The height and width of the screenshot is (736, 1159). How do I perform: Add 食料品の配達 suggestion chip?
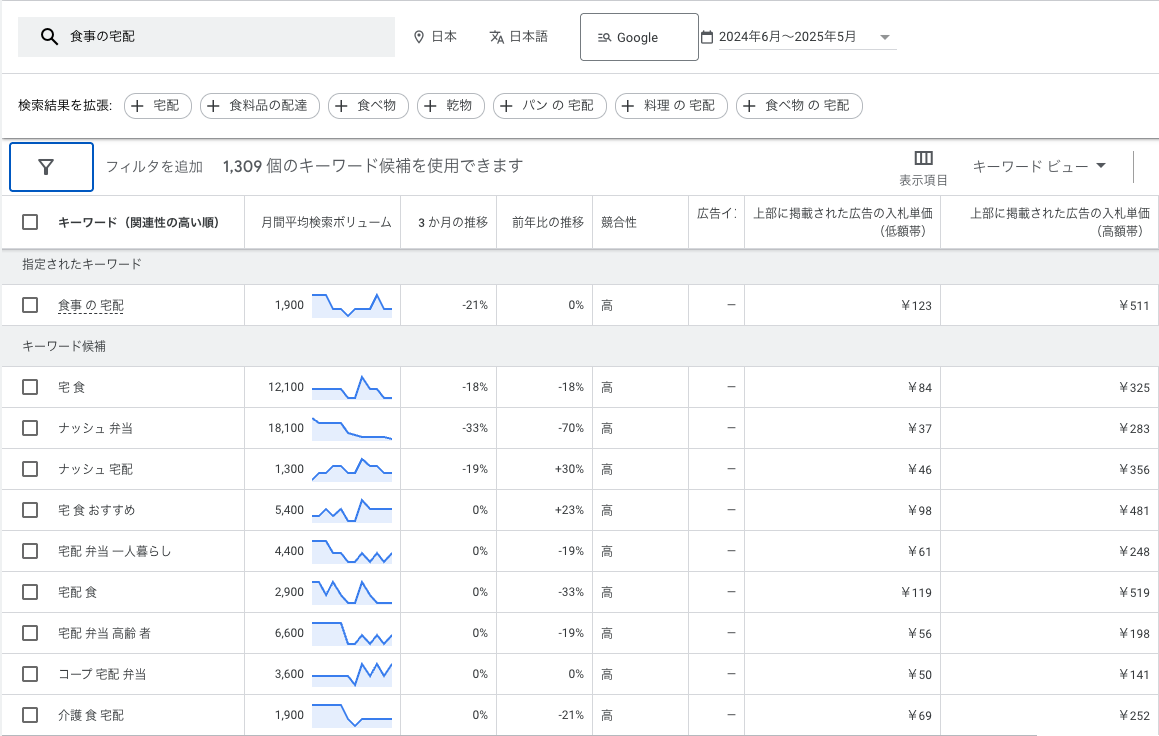pos(260,106)
